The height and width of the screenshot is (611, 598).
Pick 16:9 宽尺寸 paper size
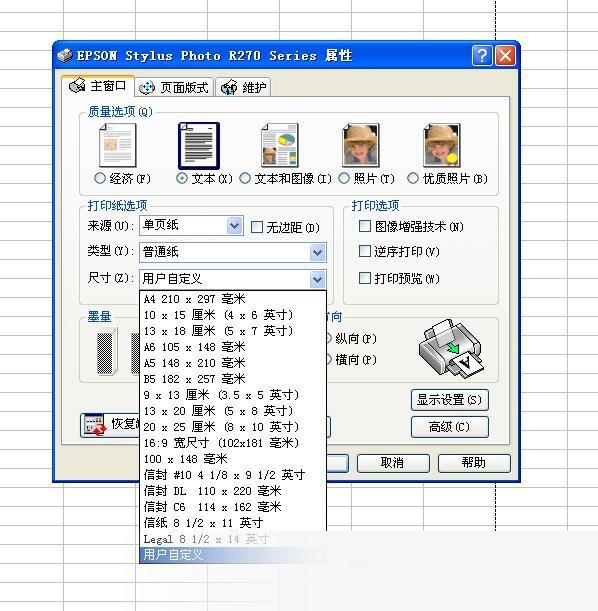pos(233,443)
